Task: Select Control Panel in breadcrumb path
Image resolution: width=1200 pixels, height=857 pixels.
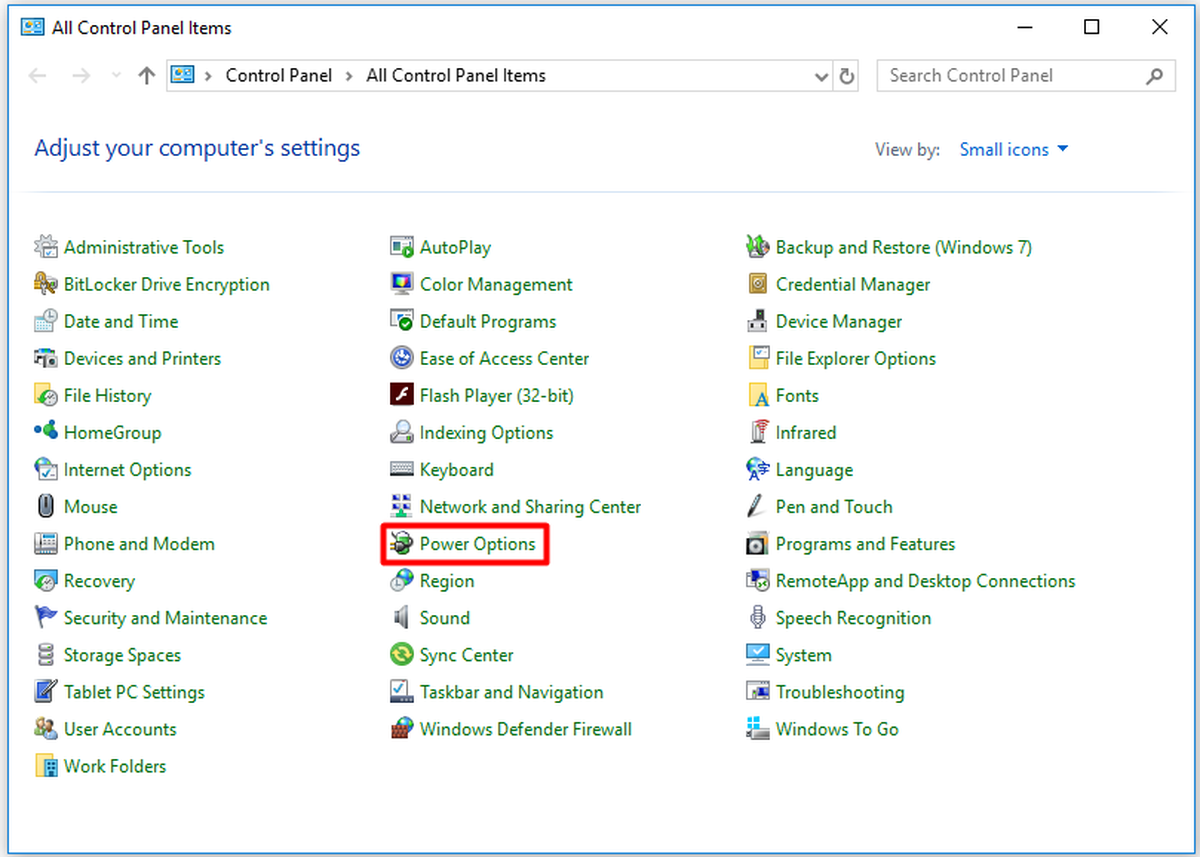Action: tap(279, 76)
